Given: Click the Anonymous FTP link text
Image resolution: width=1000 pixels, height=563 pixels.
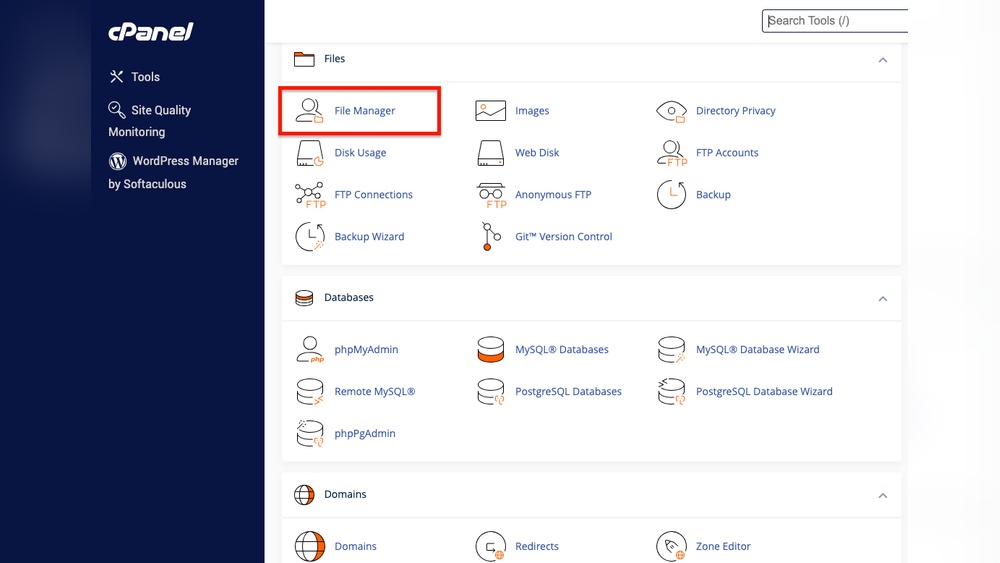Looking at the screenshot, I should pos(553,194).
